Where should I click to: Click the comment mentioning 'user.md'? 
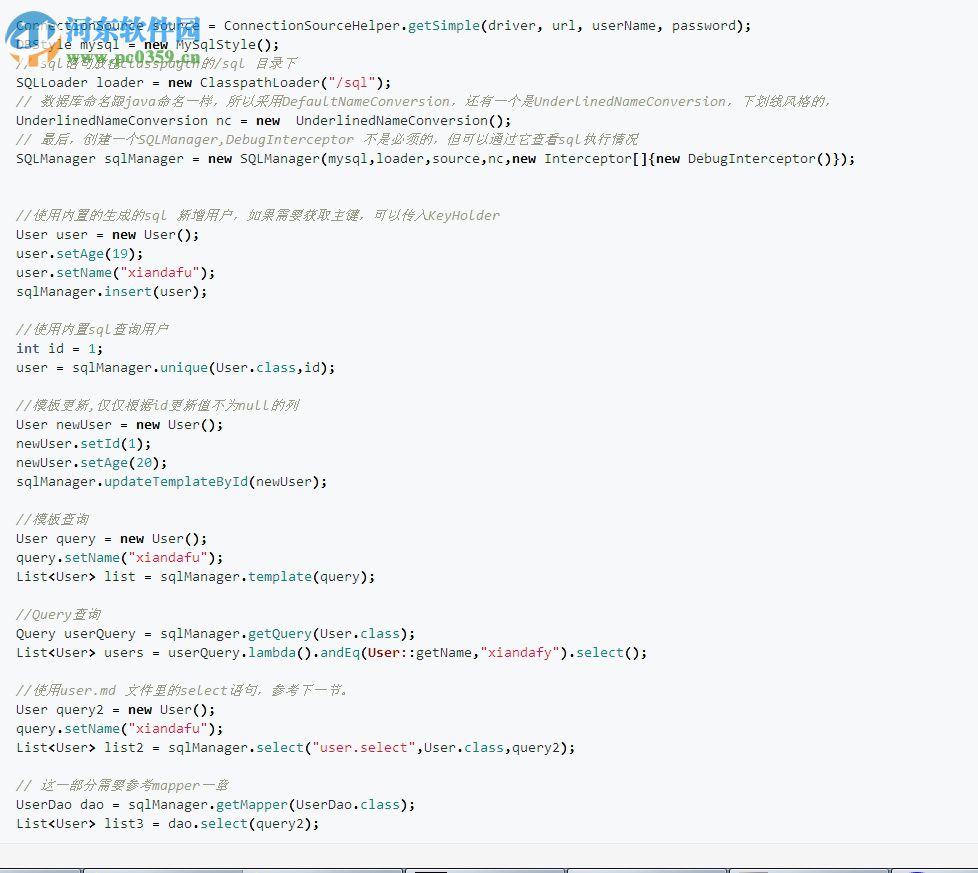click(x=182, y=691)
